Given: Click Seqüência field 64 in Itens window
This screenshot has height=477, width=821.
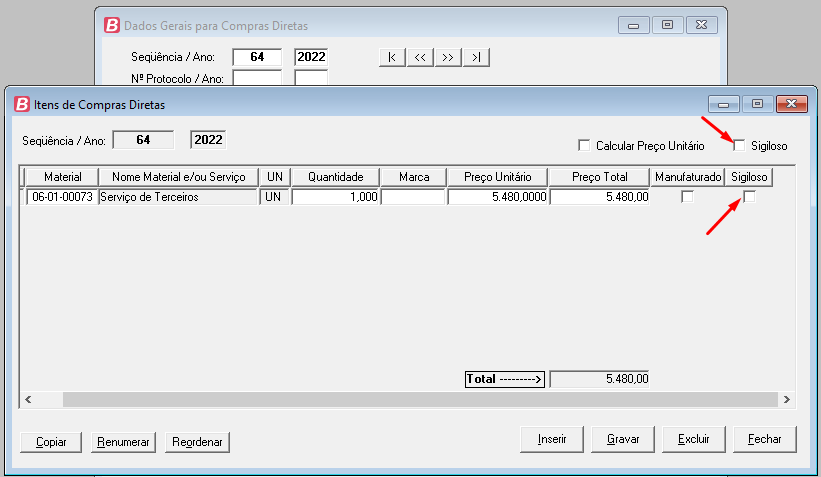Looking at the screenshot, I should point(143,140).
